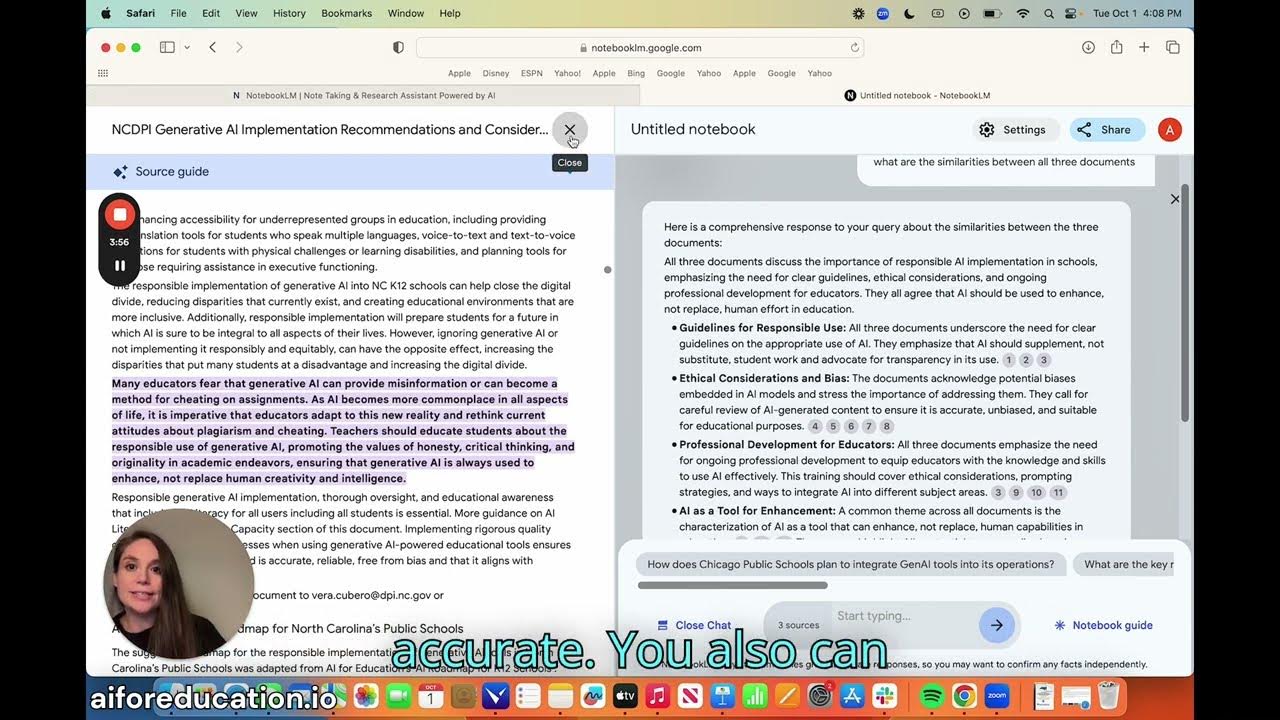
Task: Close the NCDPI source document panel
Action: (x=570, y=129)
